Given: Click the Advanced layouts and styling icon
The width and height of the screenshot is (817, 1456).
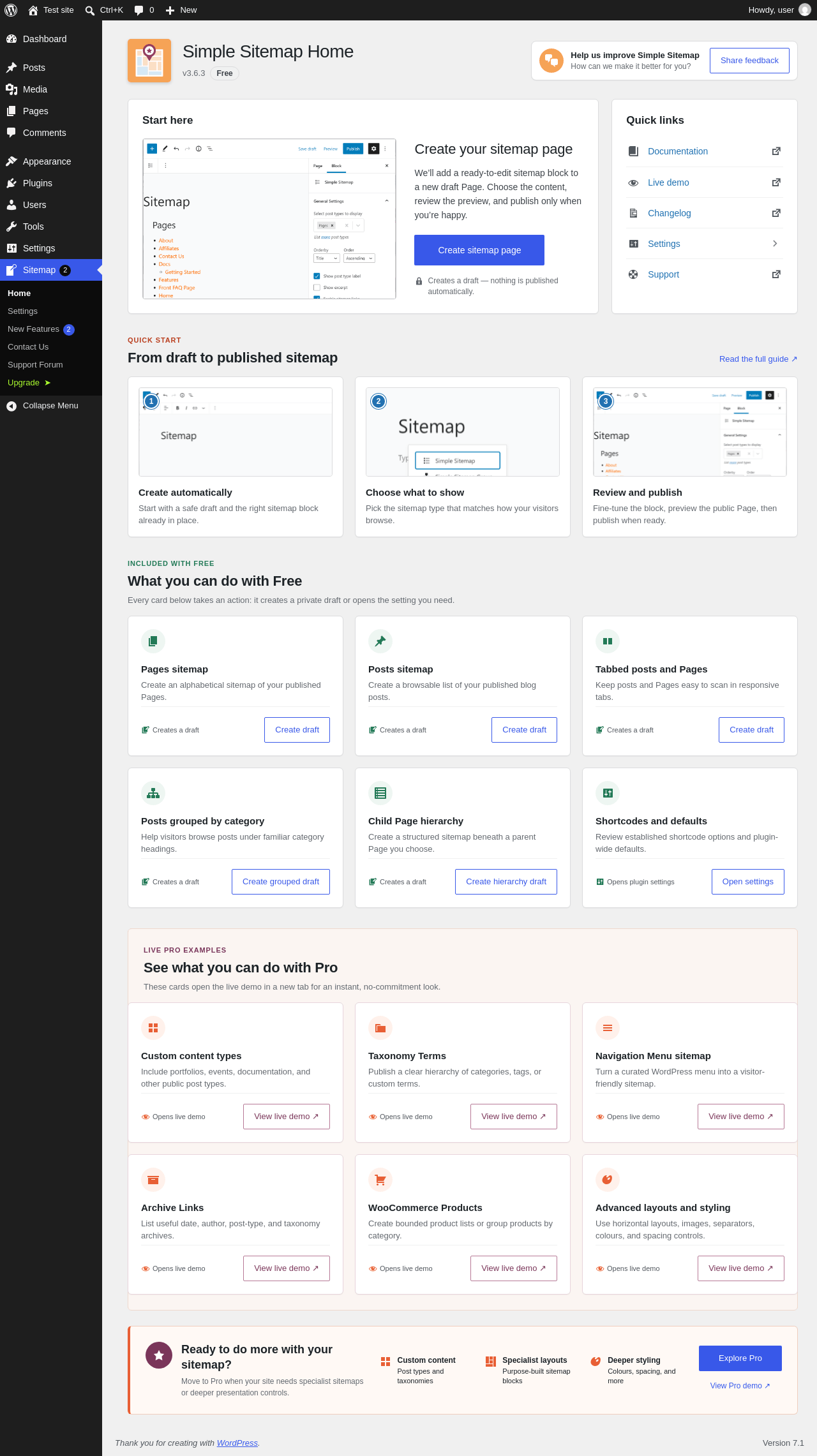Looking at the screenshot, I should [x=608, y=1180].
